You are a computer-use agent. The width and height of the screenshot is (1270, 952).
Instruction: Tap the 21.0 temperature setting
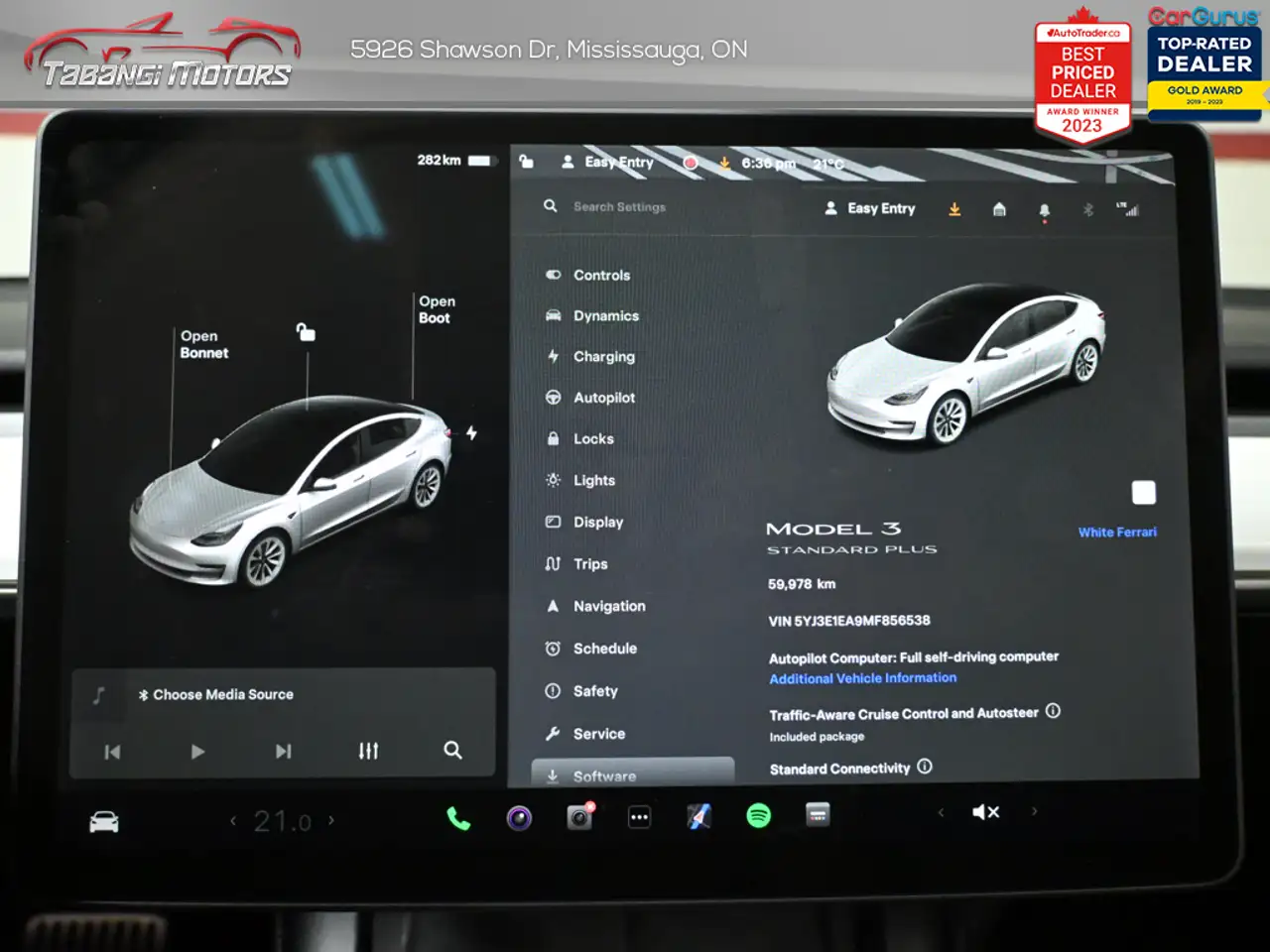282,821
